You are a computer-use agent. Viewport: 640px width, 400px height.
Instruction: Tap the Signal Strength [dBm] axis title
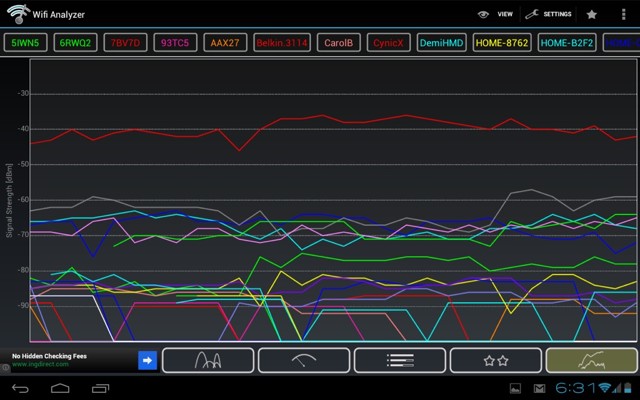pos(9,200)
